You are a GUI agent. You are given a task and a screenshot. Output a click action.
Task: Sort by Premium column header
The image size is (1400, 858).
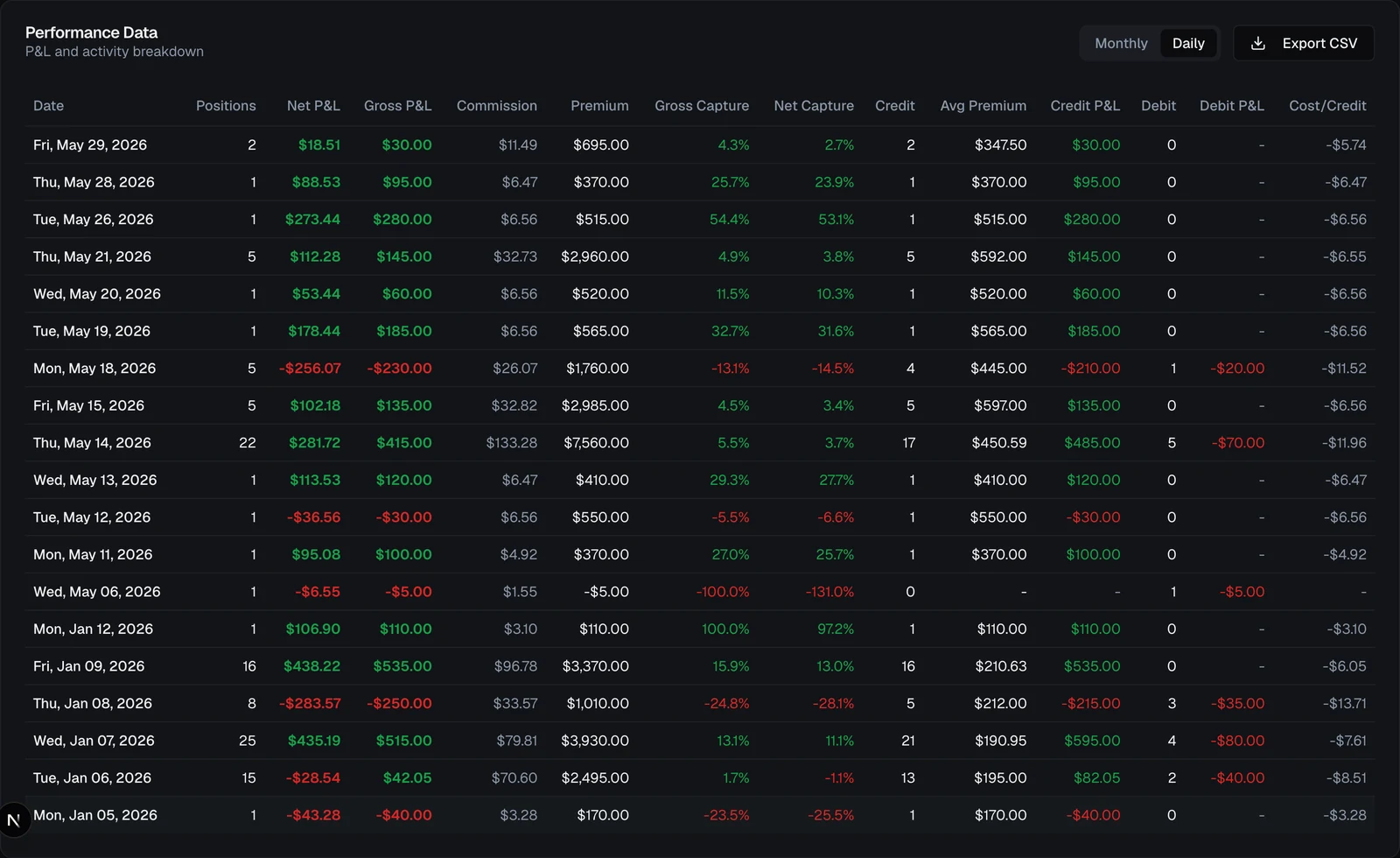tap(599, 106)
